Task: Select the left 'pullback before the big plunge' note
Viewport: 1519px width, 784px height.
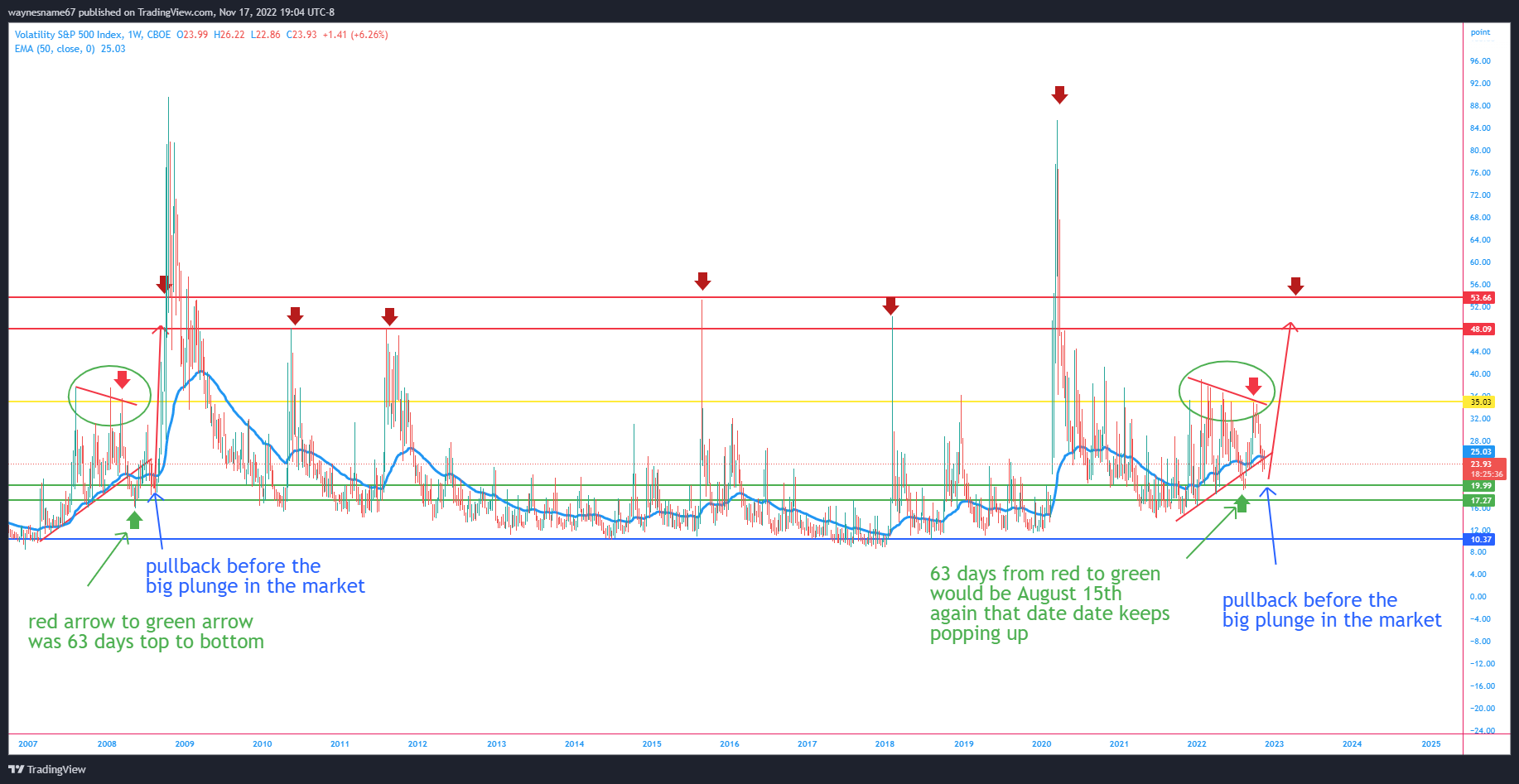Action: pyautogui.click(x=255, y=576)
